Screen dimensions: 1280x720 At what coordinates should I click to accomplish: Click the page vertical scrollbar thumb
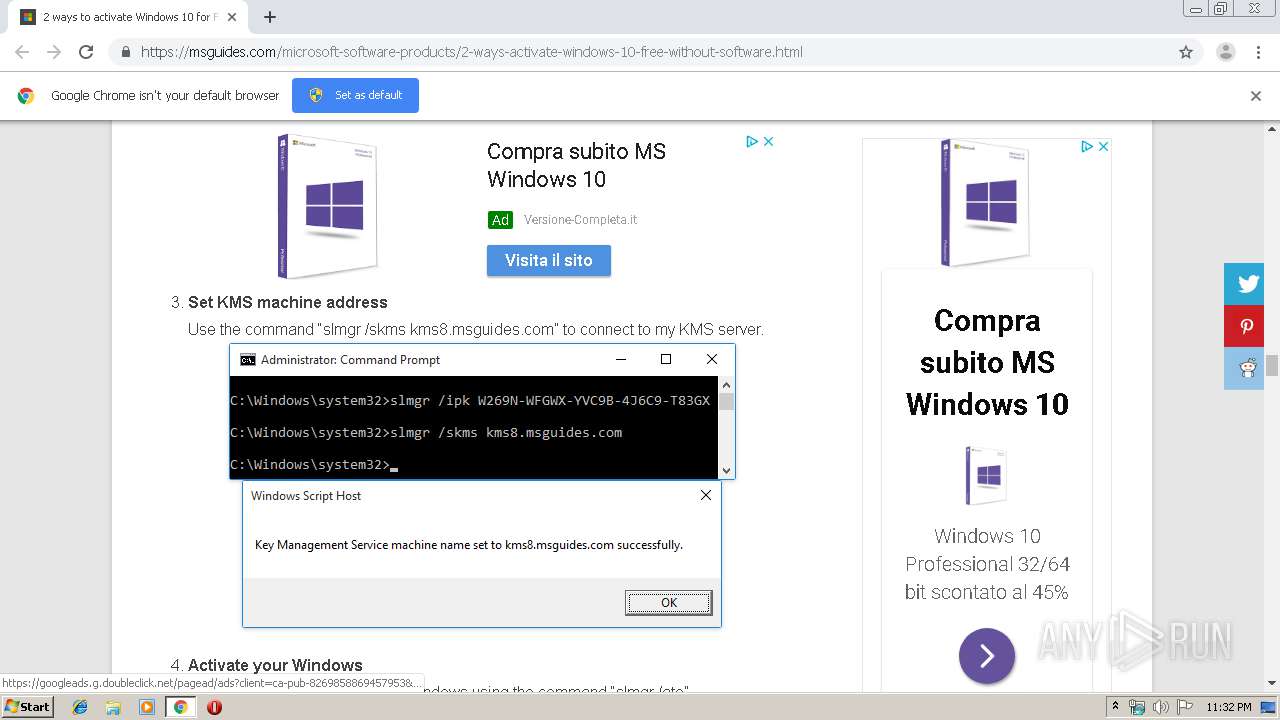point(1272,365)
